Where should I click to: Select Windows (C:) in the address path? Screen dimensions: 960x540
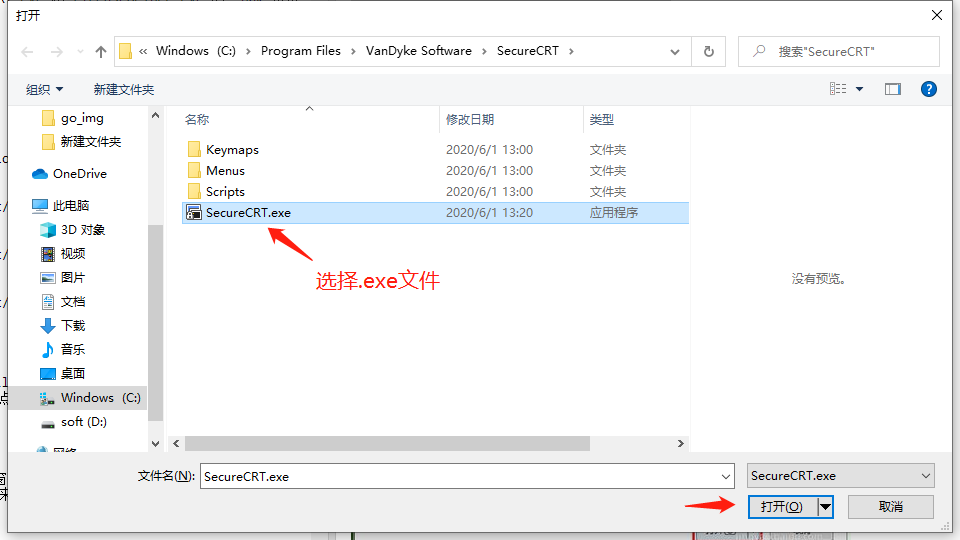coord(196,51)
